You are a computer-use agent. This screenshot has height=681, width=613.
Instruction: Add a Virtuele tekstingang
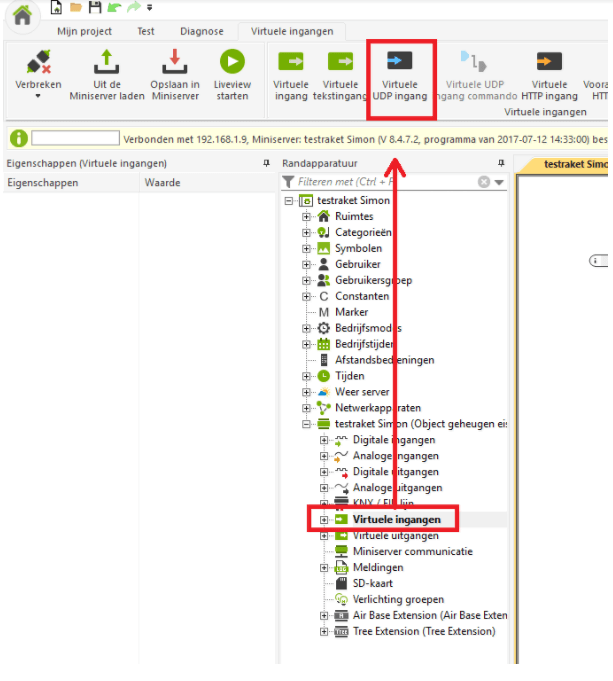click(341, 63)
